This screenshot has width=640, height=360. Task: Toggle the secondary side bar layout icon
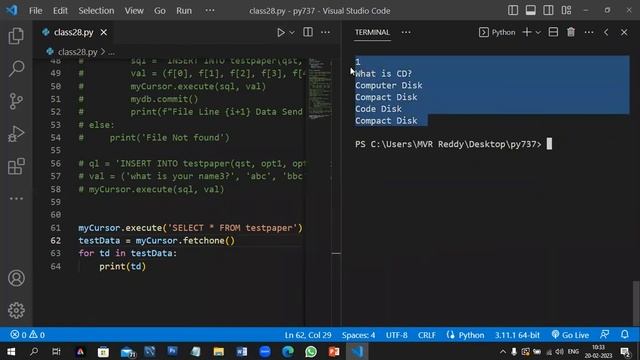[x=548, y=10]
